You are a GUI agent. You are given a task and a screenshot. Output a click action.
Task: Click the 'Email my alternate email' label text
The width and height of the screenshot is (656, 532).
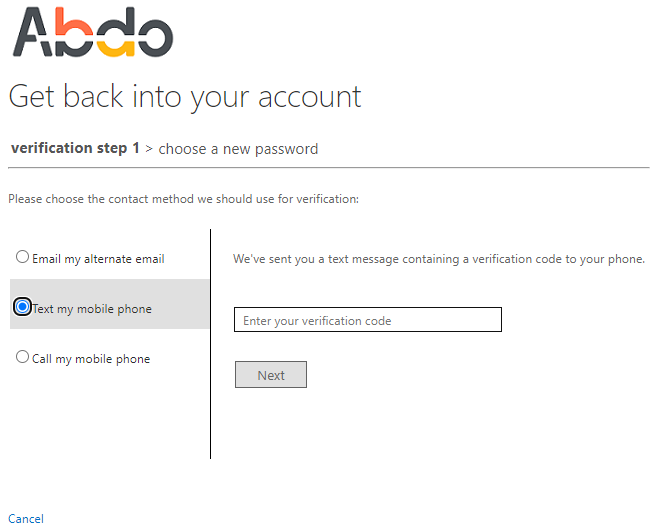coord(98,259)
